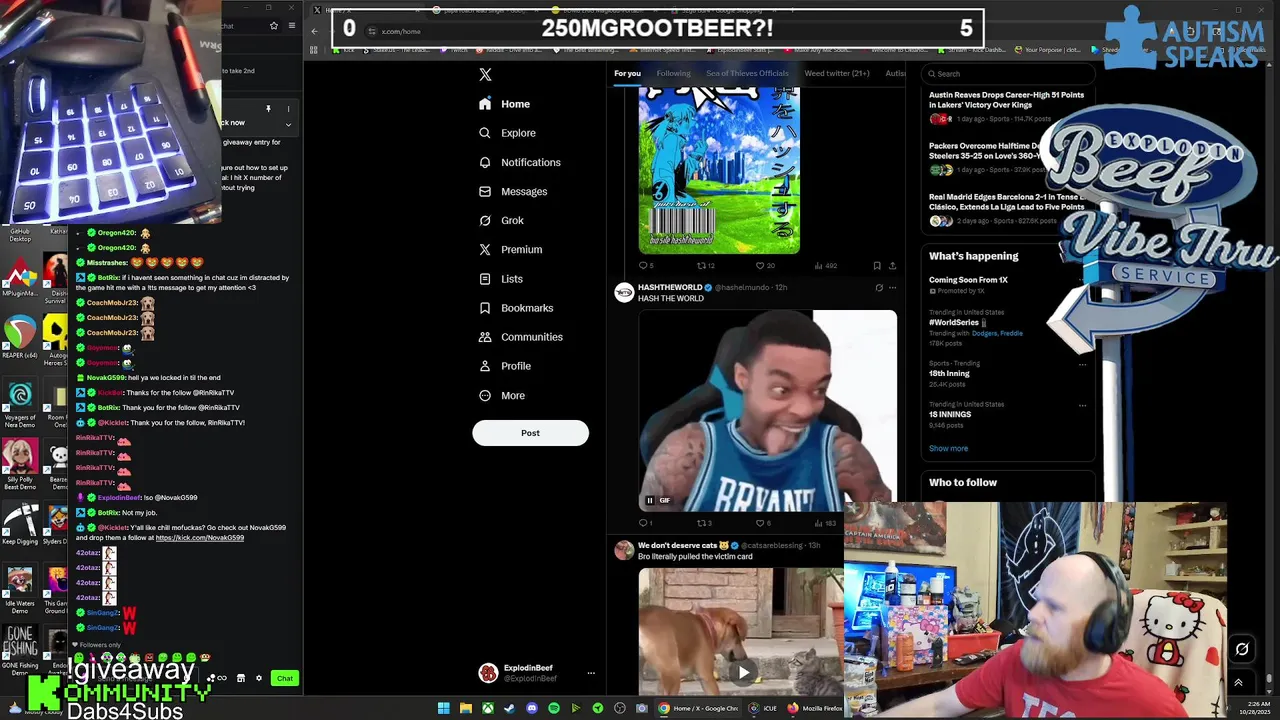Switch to the Following tab
This screenshot has width=1280, height=720.
coord(673,73)
